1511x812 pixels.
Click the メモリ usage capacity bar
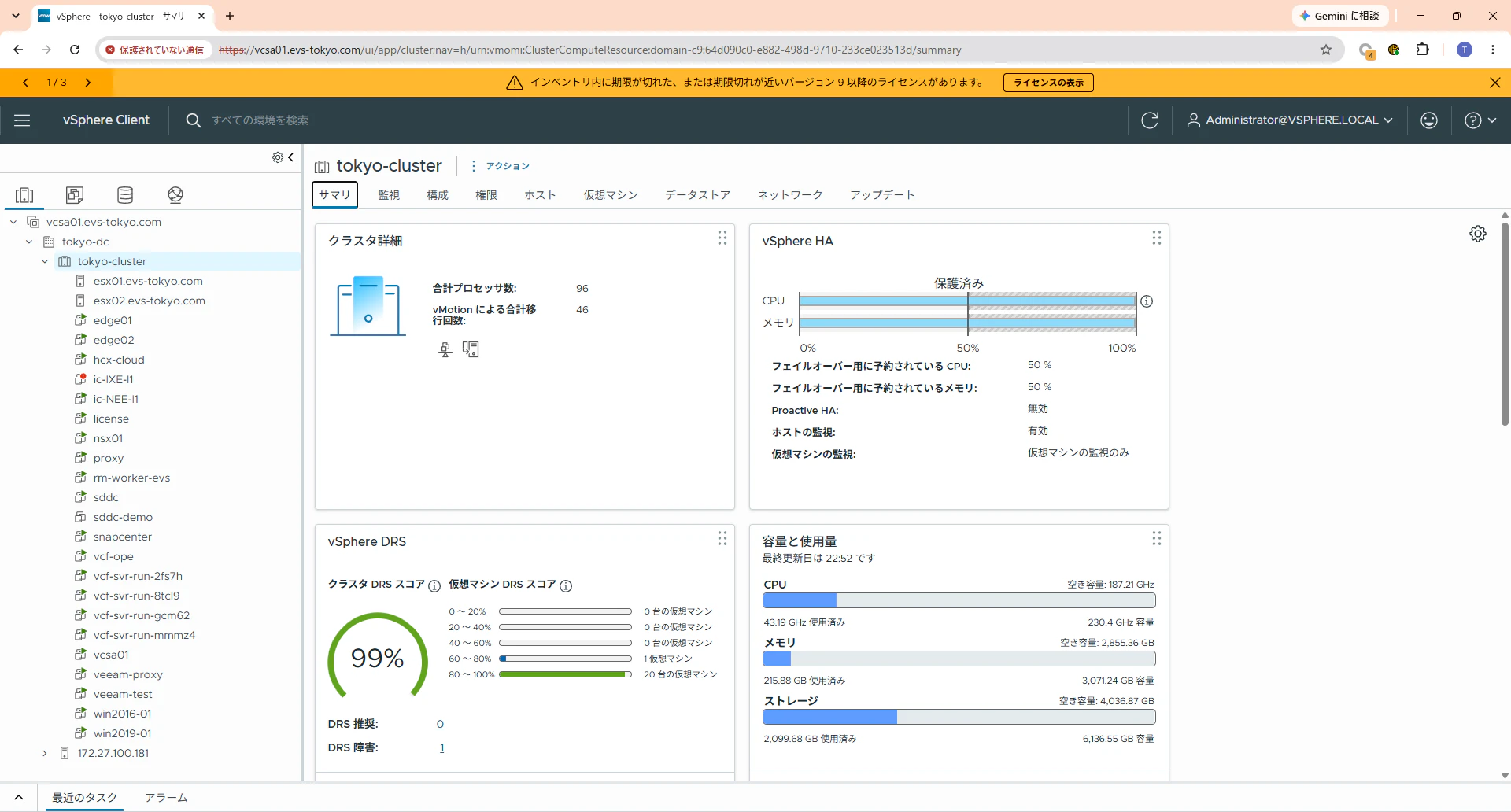(x=959, y=659)
